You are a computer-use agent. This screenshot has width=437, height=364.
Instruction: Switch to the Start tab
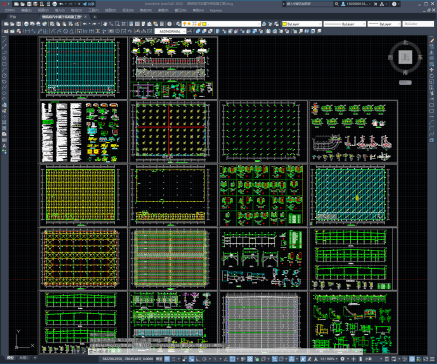click(x=13, y=17)
